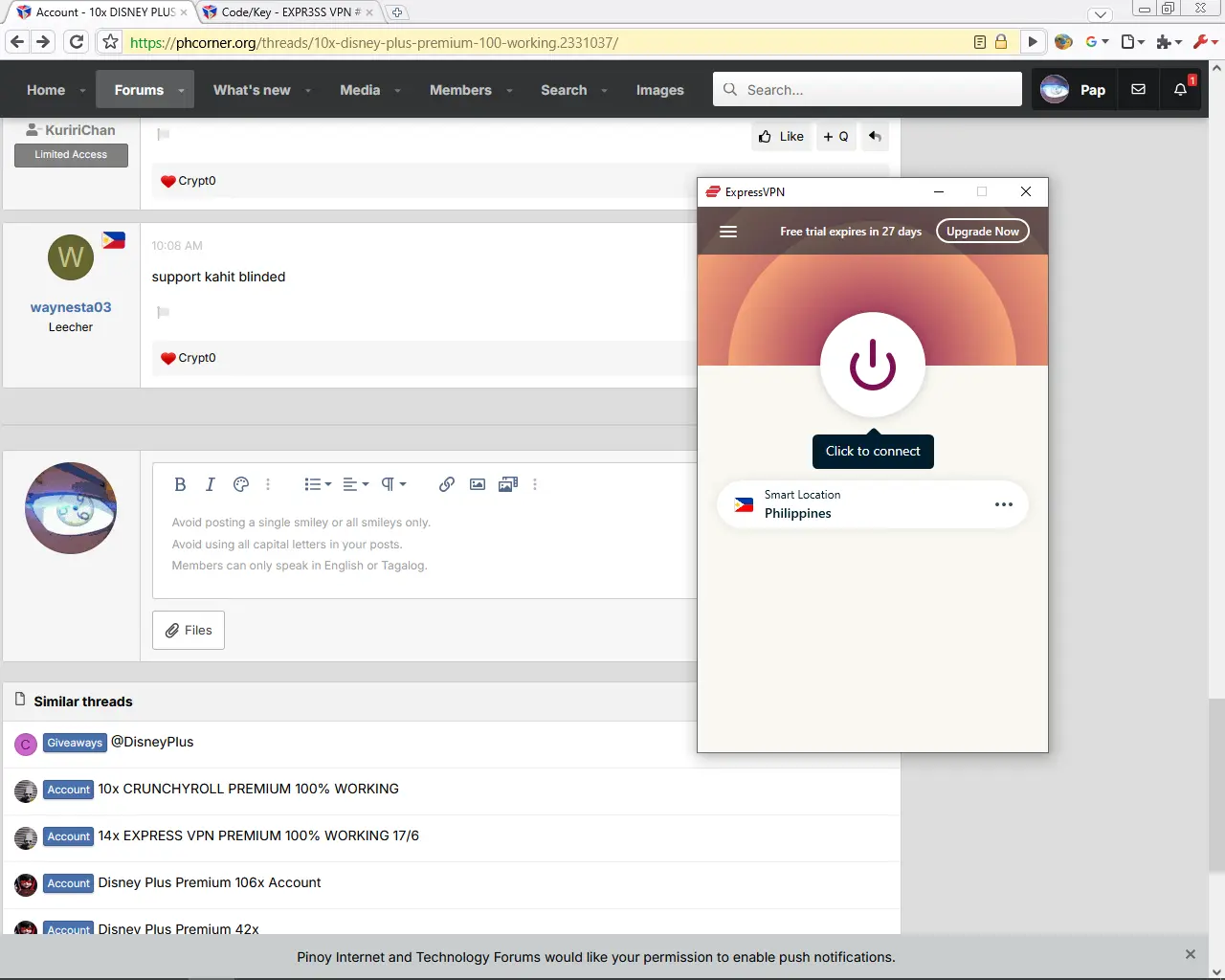Report KuririChan's post with flag icon
The width and height of the screenshot is (1225, 980).
164,134
